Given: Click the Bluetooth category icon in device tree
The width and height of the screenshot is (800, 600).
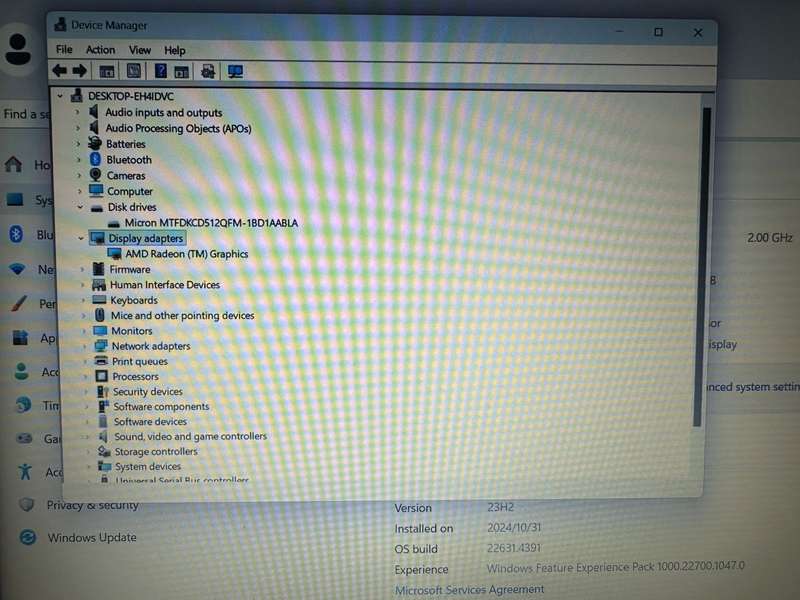Looking at the screenshot, I should tap(95, 159).
